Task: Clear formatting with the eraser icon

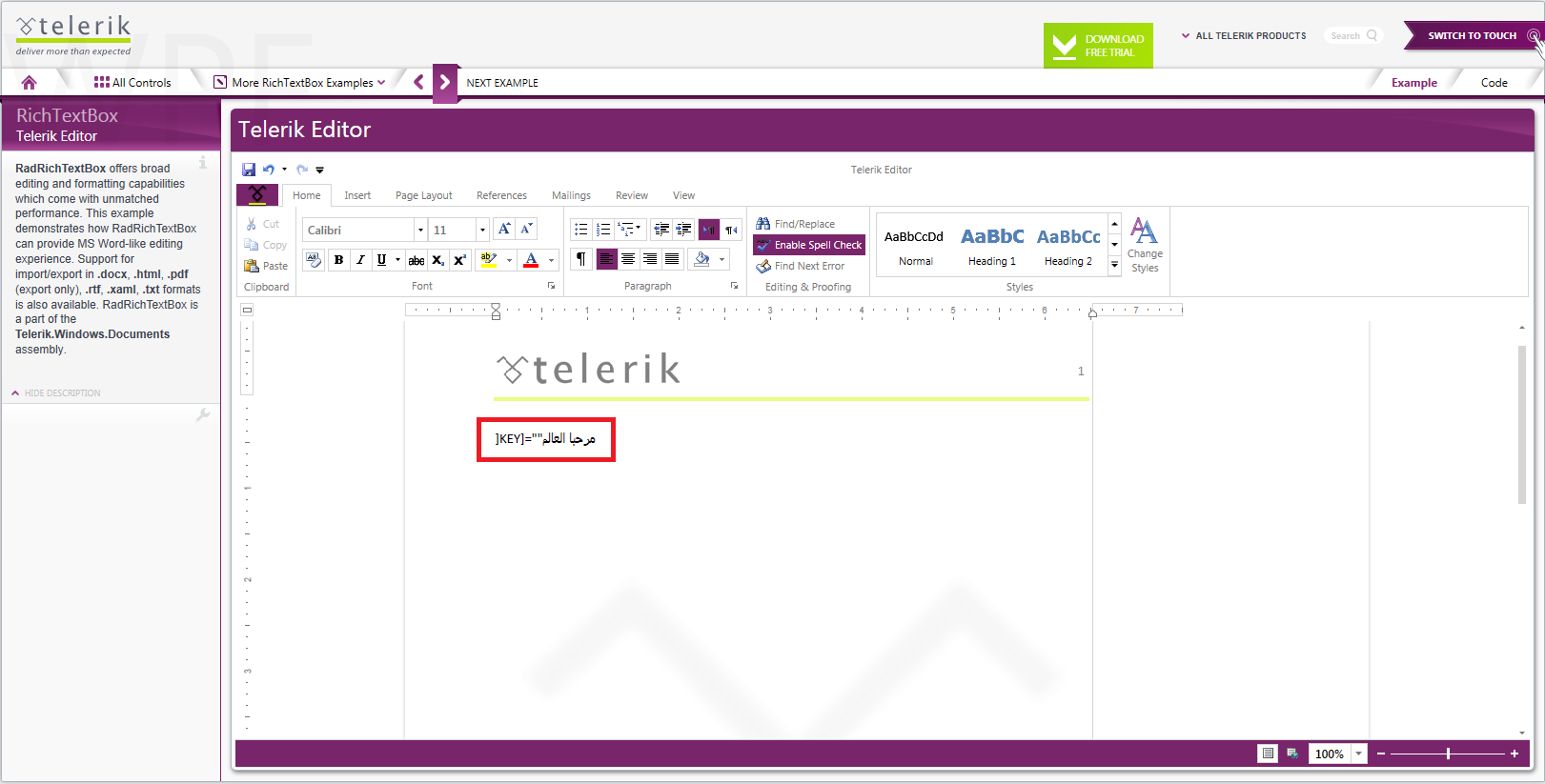Action: coord(314,260)
